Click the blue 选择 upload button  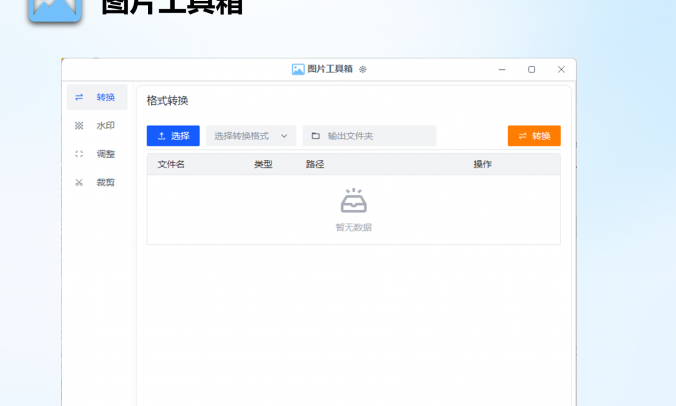click(x=173, y=136)
